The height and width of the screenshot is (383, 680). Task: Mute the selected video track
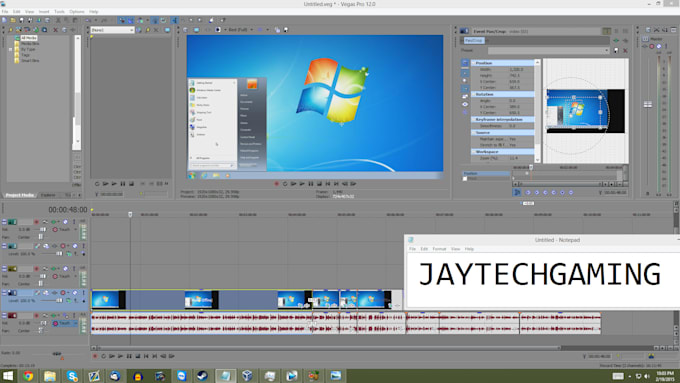(75, 293)
